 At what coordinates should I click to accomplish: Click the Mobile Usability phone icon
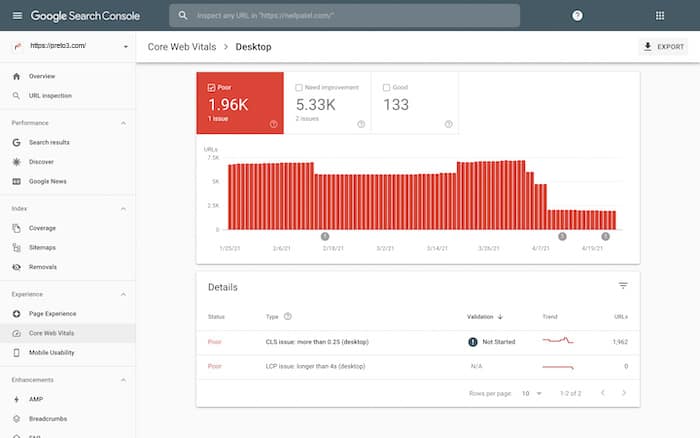click(17, 353)
